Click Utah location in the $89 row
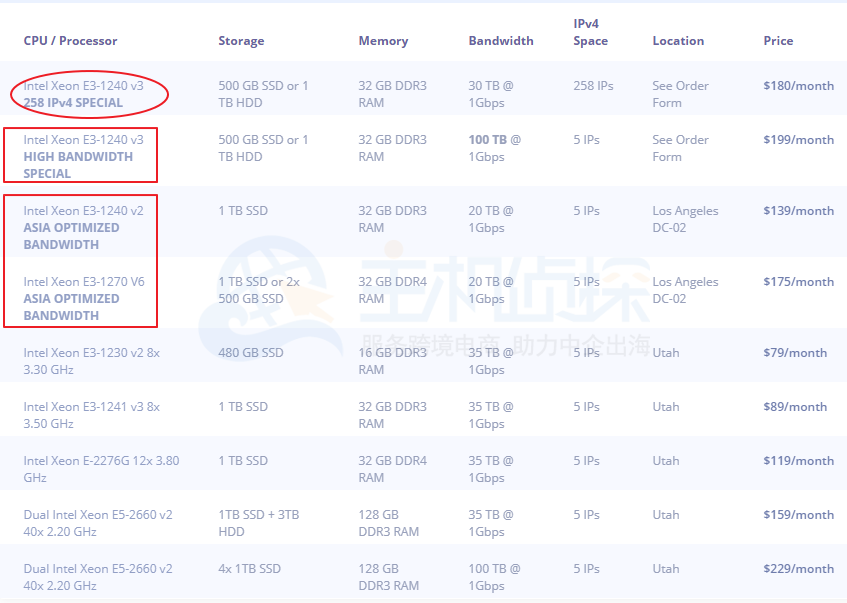Viewport: 847px width, 603px height. pyautogui.click(x=666, y=407)
